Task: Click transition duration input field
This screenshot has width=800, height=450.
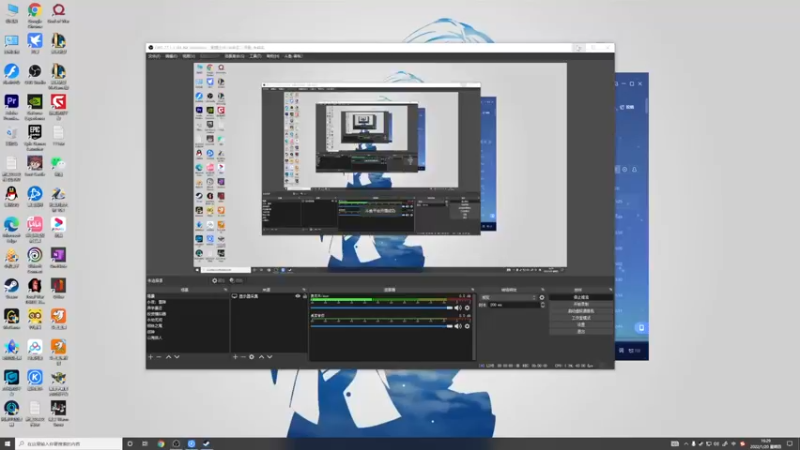Action: pyautogui.click(x=514, y=305)
